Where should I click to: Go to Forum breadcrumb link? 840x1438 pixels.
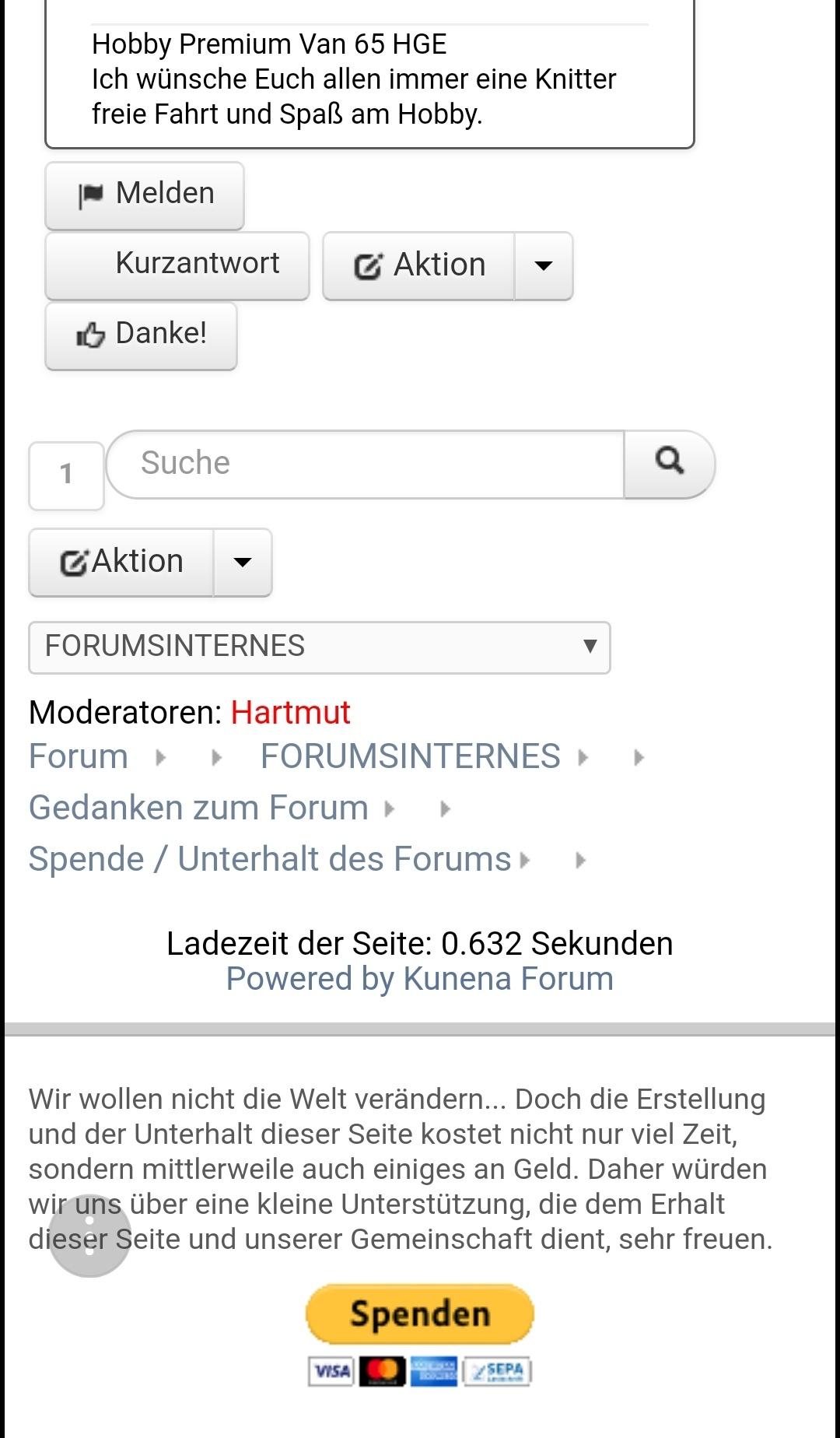pos(79,756)
